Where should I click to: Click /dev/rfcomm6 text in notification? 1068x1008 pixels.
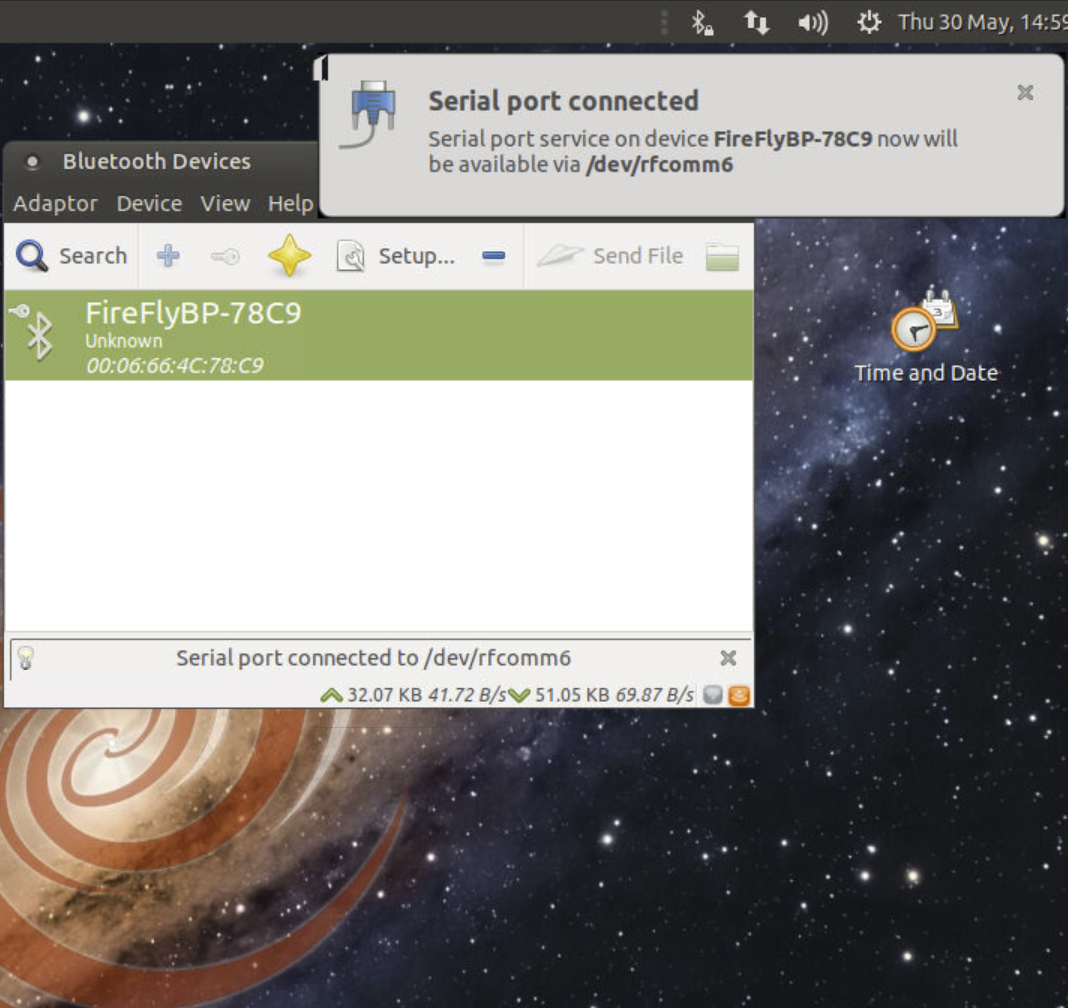pyautogui.click(x=659, y=164)
